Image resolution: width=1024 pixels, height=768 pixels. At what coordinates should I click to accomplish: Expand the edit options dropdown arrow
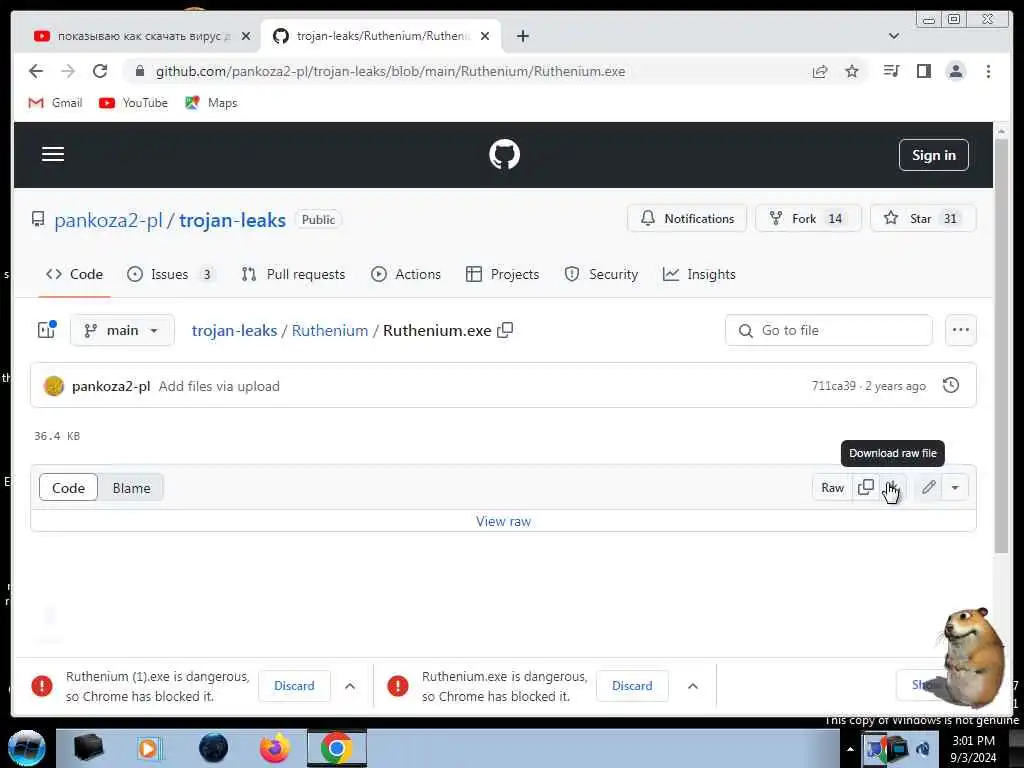tap(955, 487)
